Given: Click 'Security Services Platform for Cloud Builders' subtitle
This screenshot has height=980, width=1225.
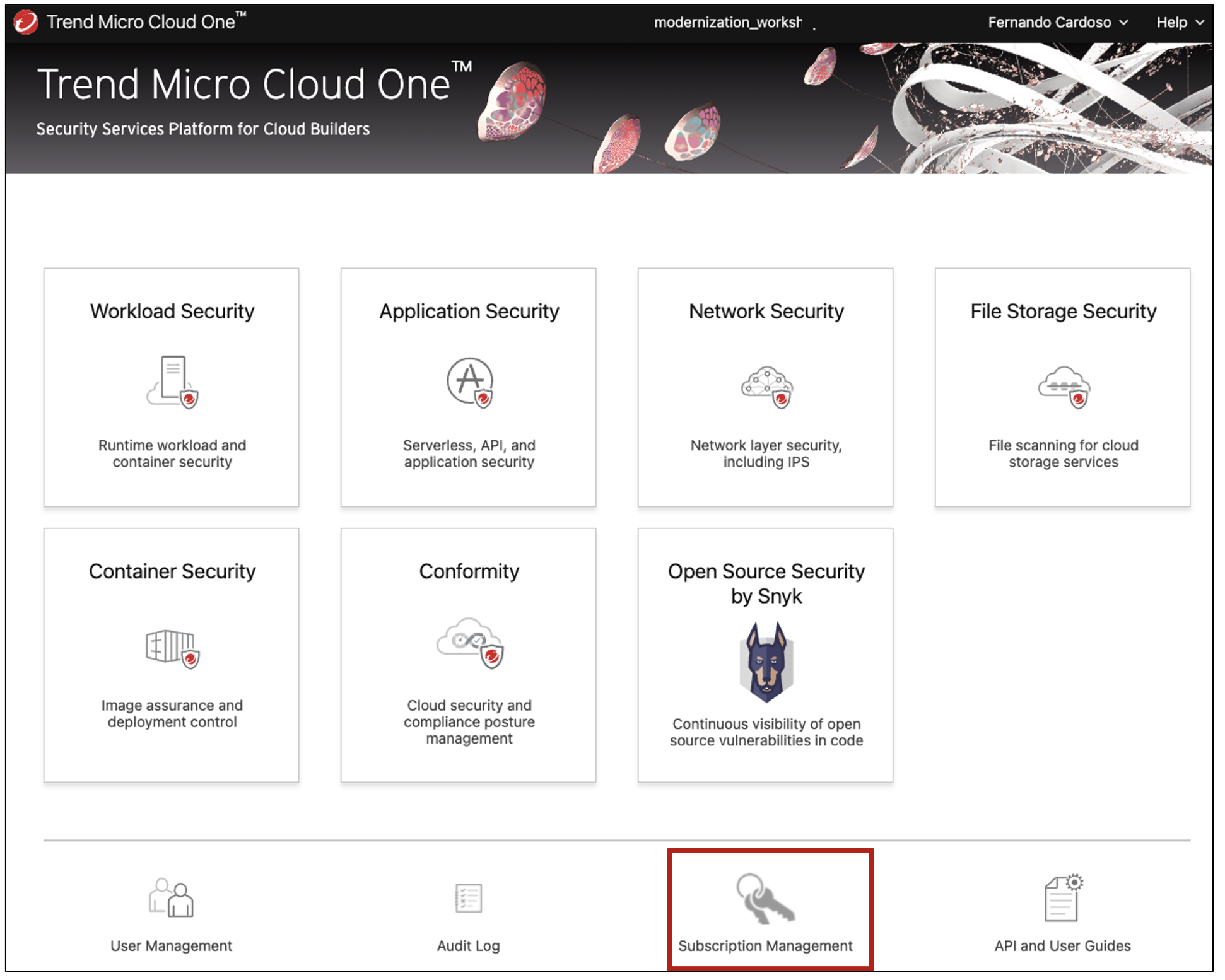Looking at the screenshot, I should click(x=203, y=129).
